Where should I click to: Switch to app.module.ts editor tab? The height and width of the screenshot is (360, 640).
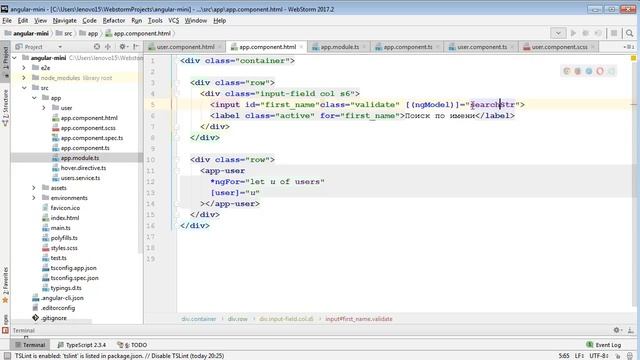tap(339, 47)
